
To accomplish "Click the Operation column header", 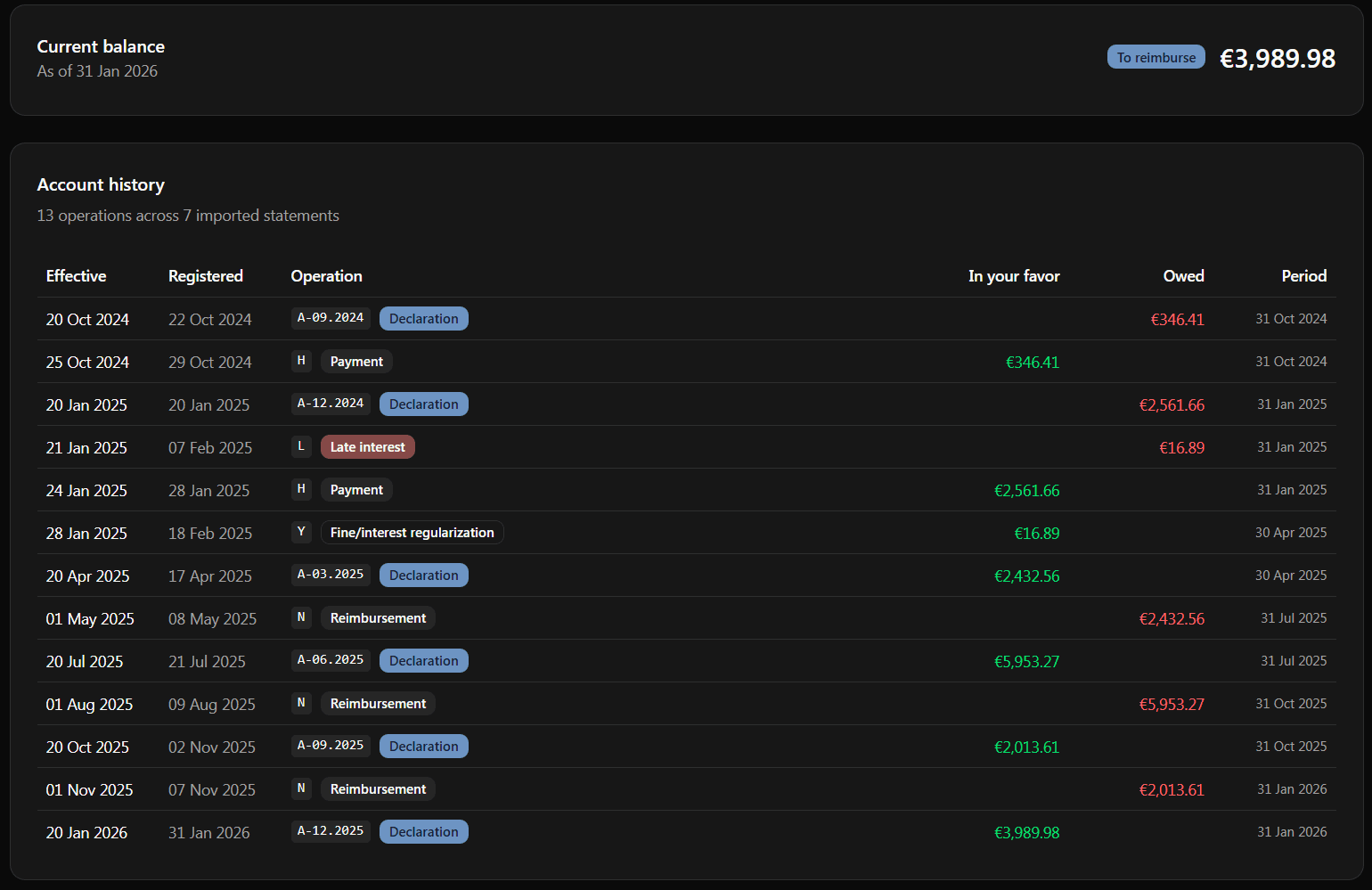I will tap(326, 276).
